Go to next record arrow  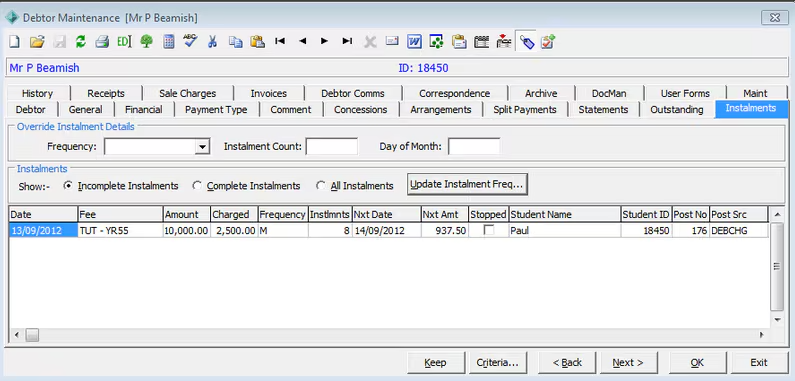pyautogui.click(x=324, y=42)
